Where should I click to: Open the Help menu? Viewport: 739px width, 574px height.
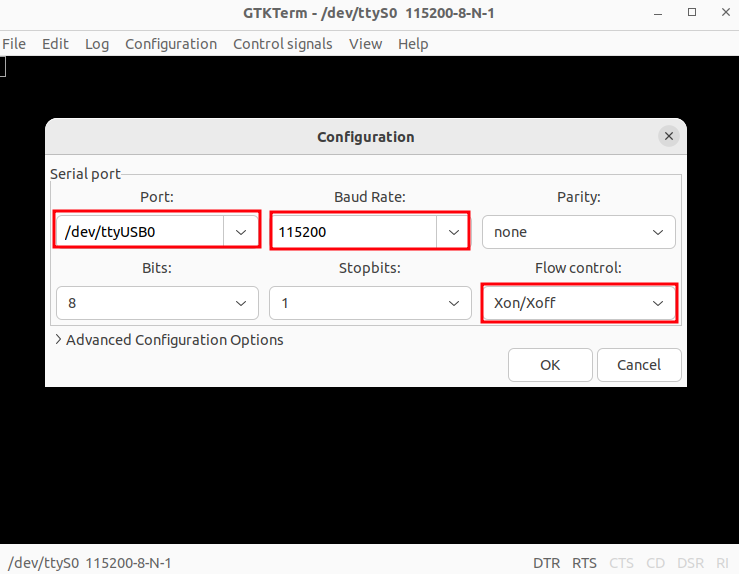click(413, 44)
